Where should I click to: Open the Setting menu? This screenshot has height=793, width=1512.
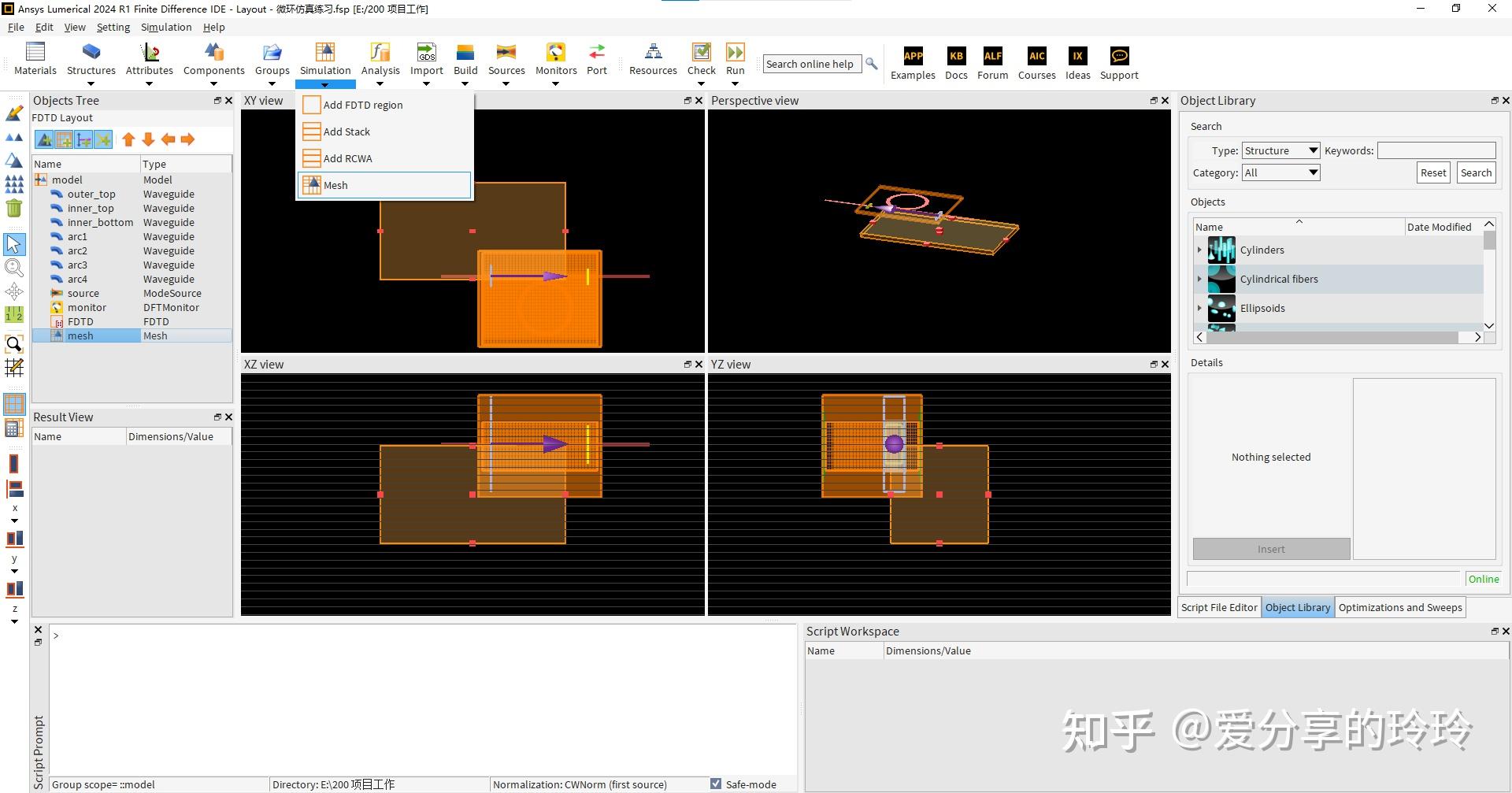click(113, 27)
